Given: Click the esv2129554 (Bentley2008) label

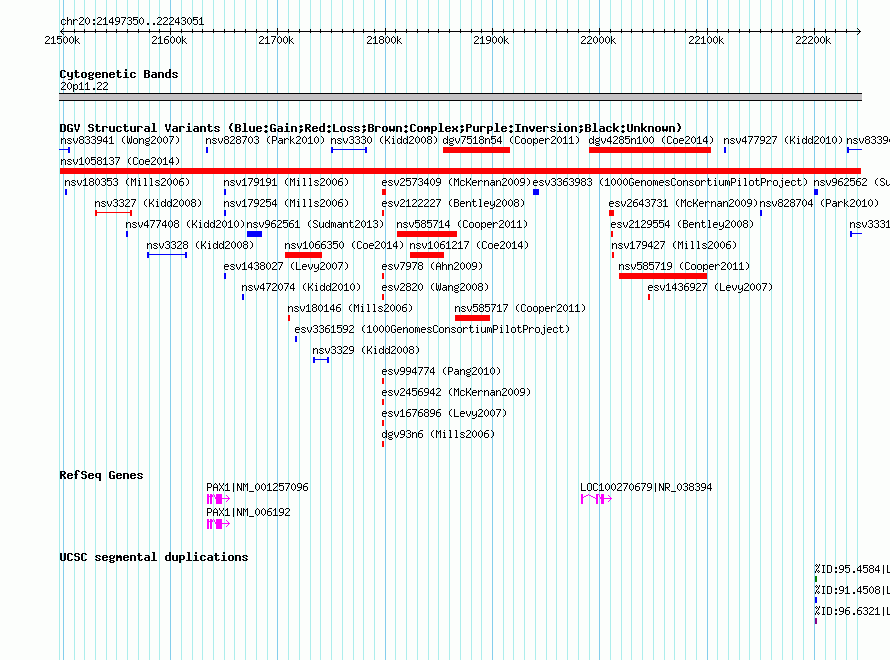Looking at the screenshot, I should coord(682,224).
